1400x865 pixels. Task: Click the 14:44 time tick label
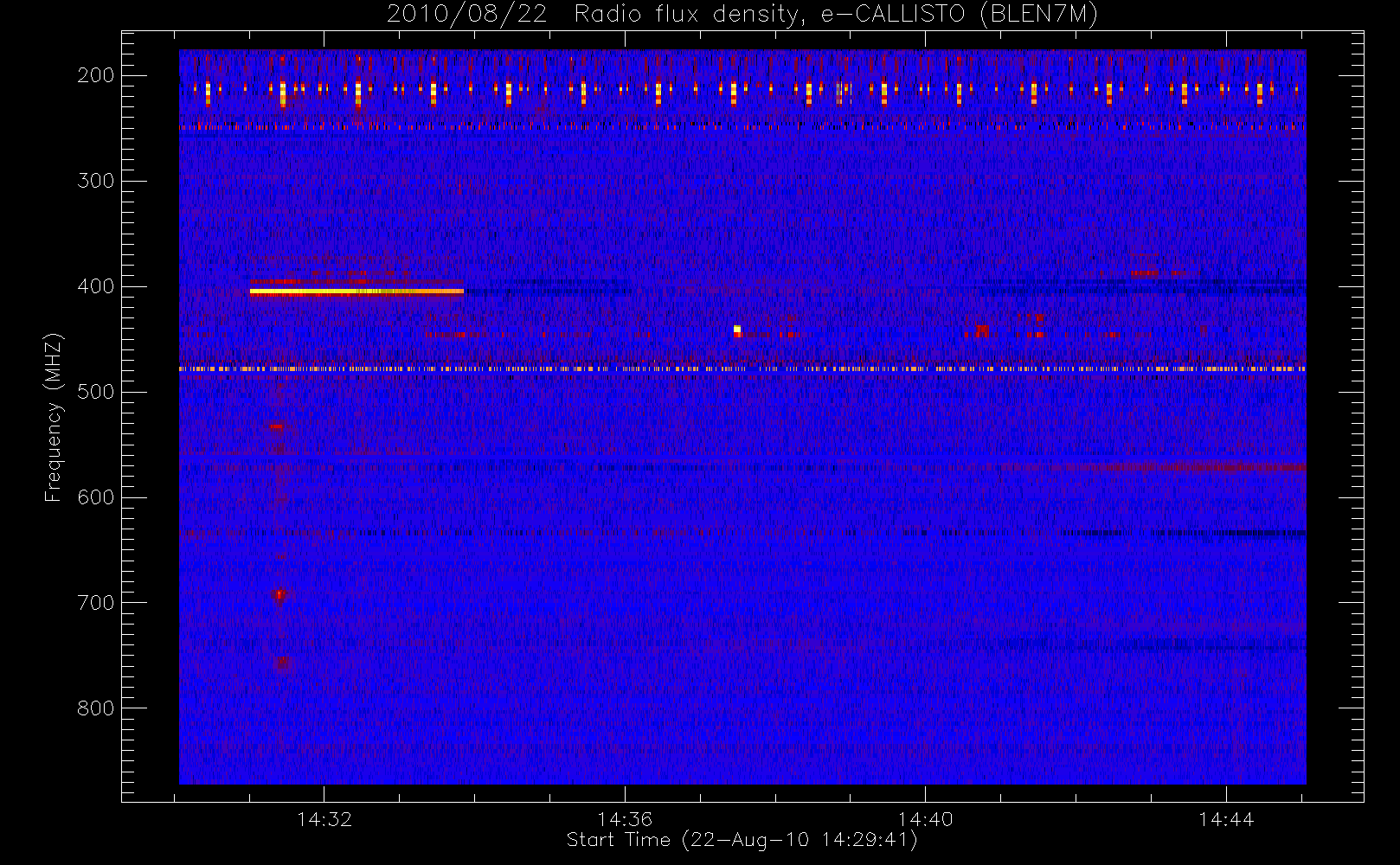coord(1226,819)
